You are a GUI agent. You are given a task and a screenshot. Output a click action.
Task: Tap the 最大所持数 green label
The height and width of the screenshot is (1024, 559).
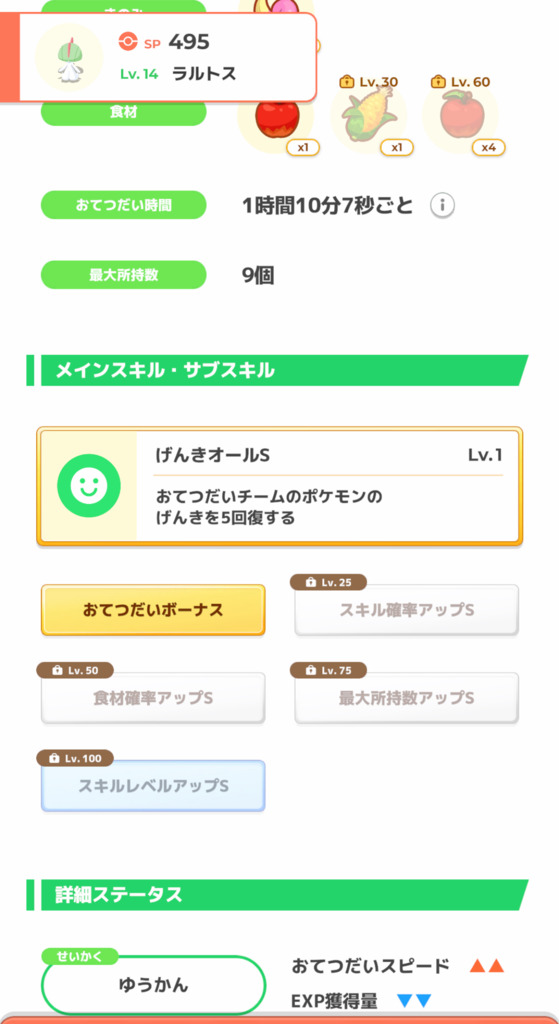pyautogui.click(x=123, y=275)
